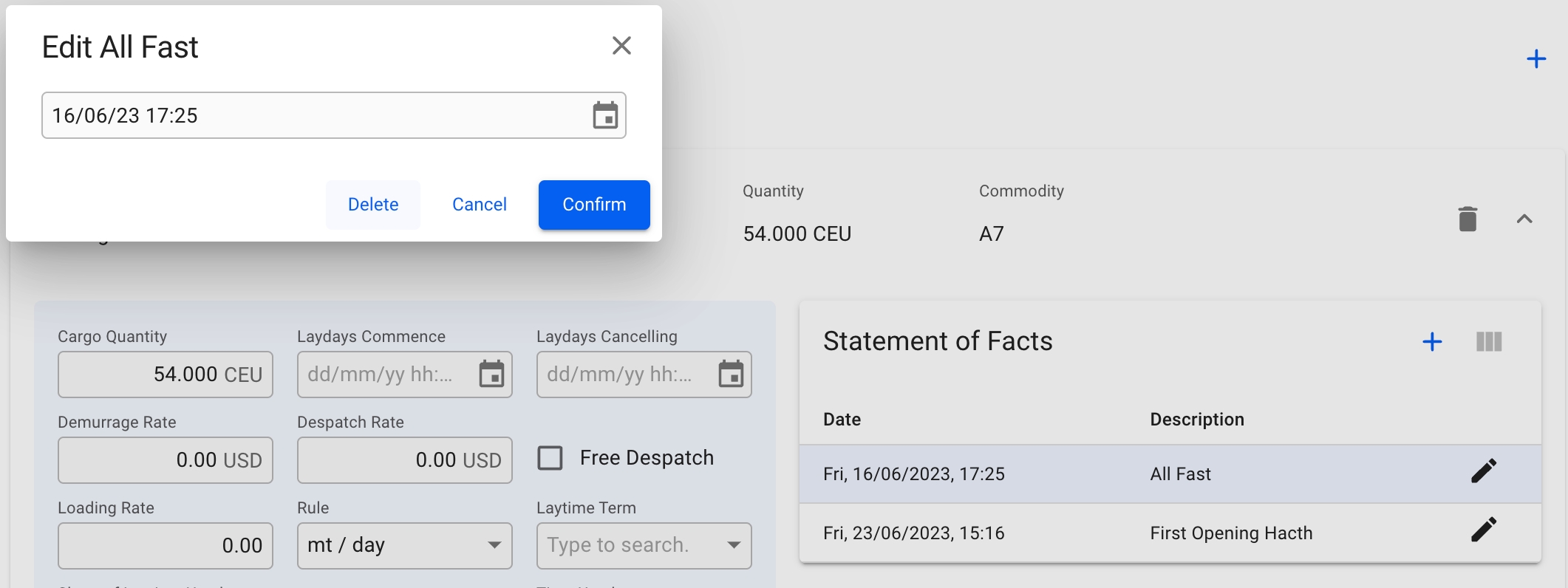Open Laydays Commence calendar picker

coord(491,375)
